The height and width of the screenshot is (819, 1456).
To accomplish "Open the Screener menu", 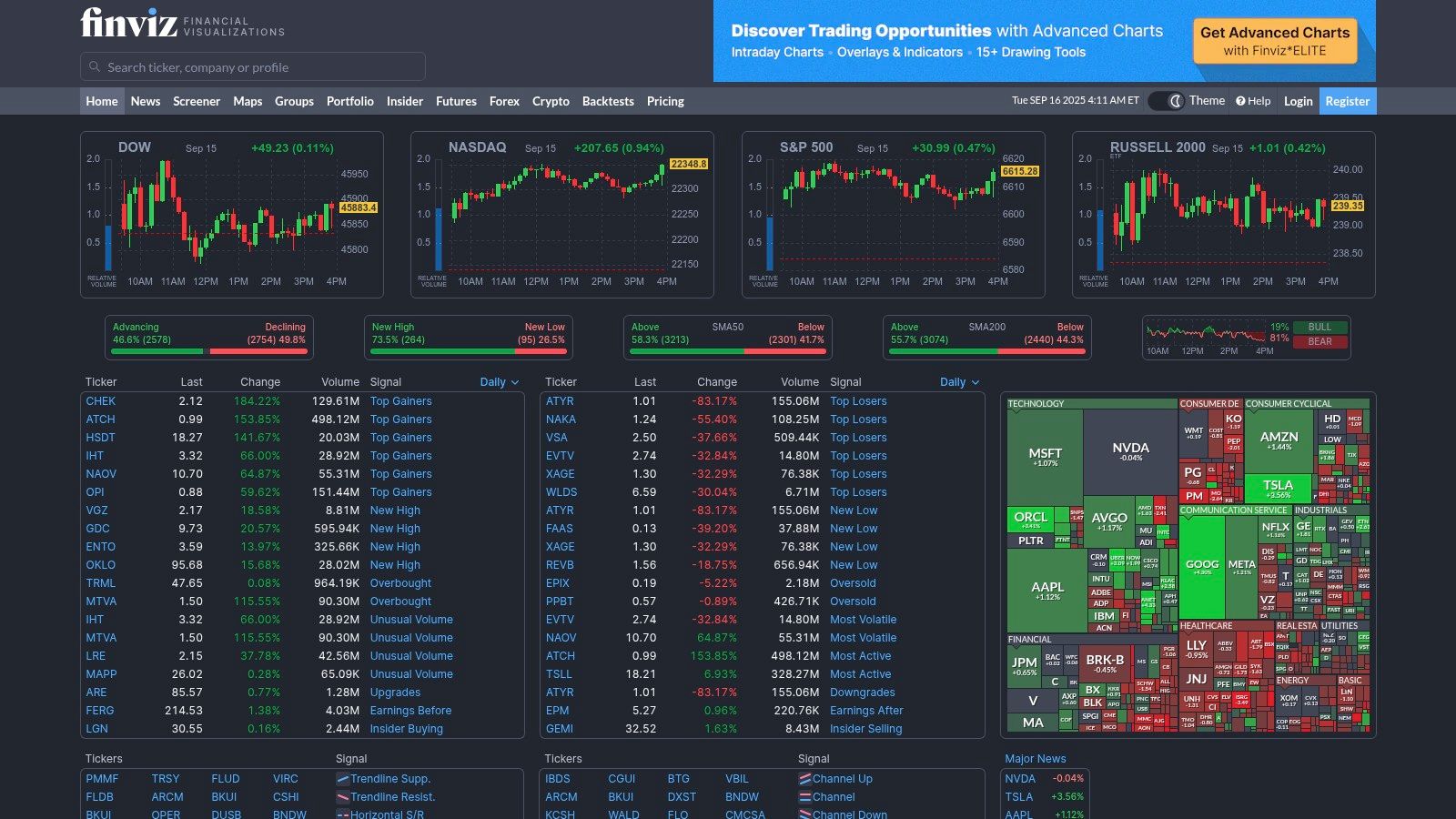I will click(197, 101).
